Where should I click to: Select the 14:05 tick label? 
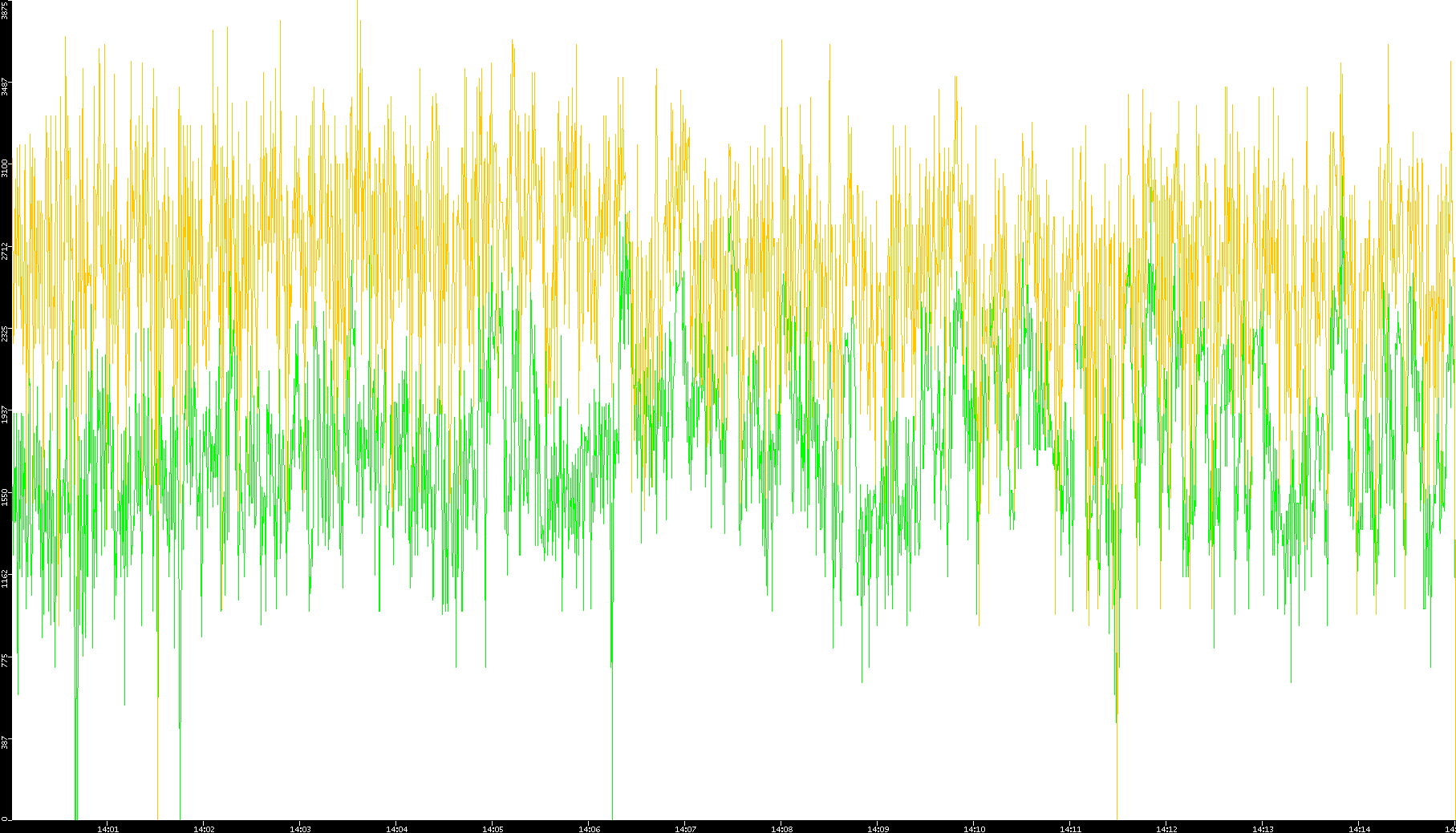point(493,829)
